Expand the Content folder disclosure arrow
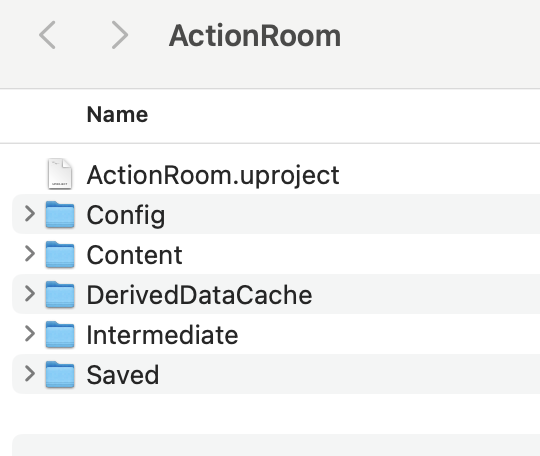540x456 pixels. pyautogui.click(x=30, y=254)
